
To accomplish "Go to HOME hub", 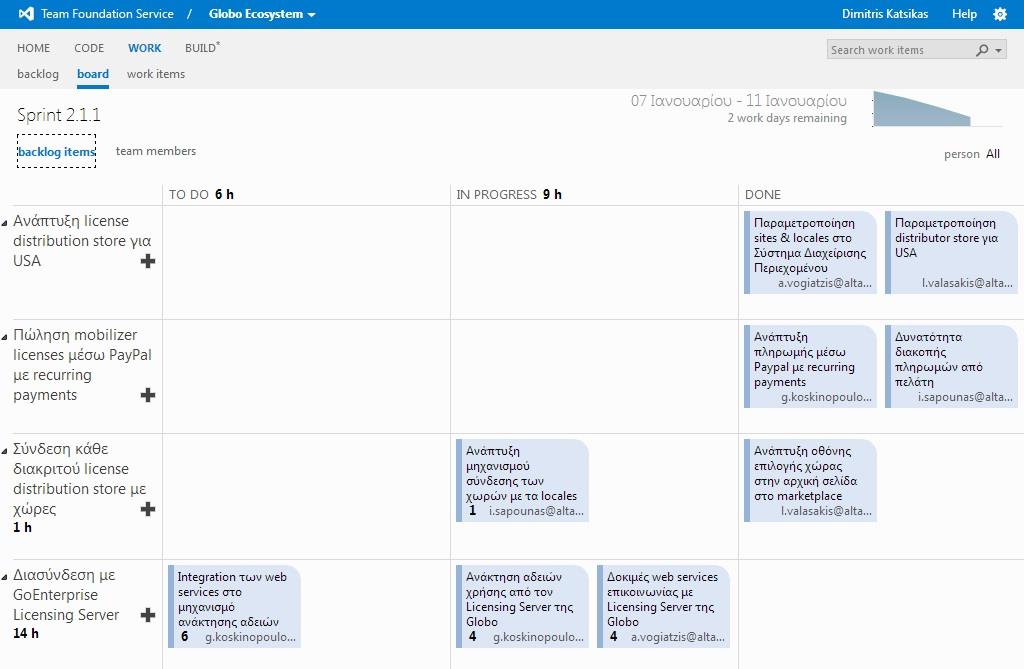I will click(x=33, y=48).
